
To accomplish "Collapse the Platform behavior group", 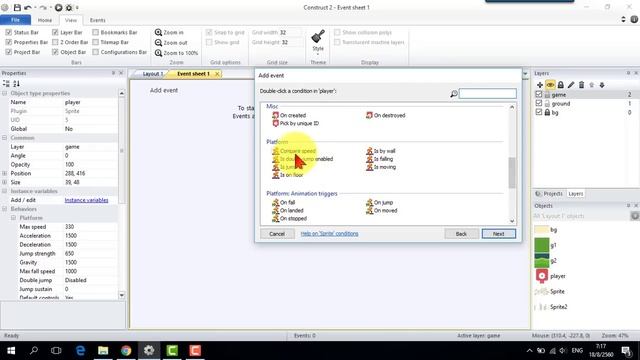I will [x=13, y=218].
